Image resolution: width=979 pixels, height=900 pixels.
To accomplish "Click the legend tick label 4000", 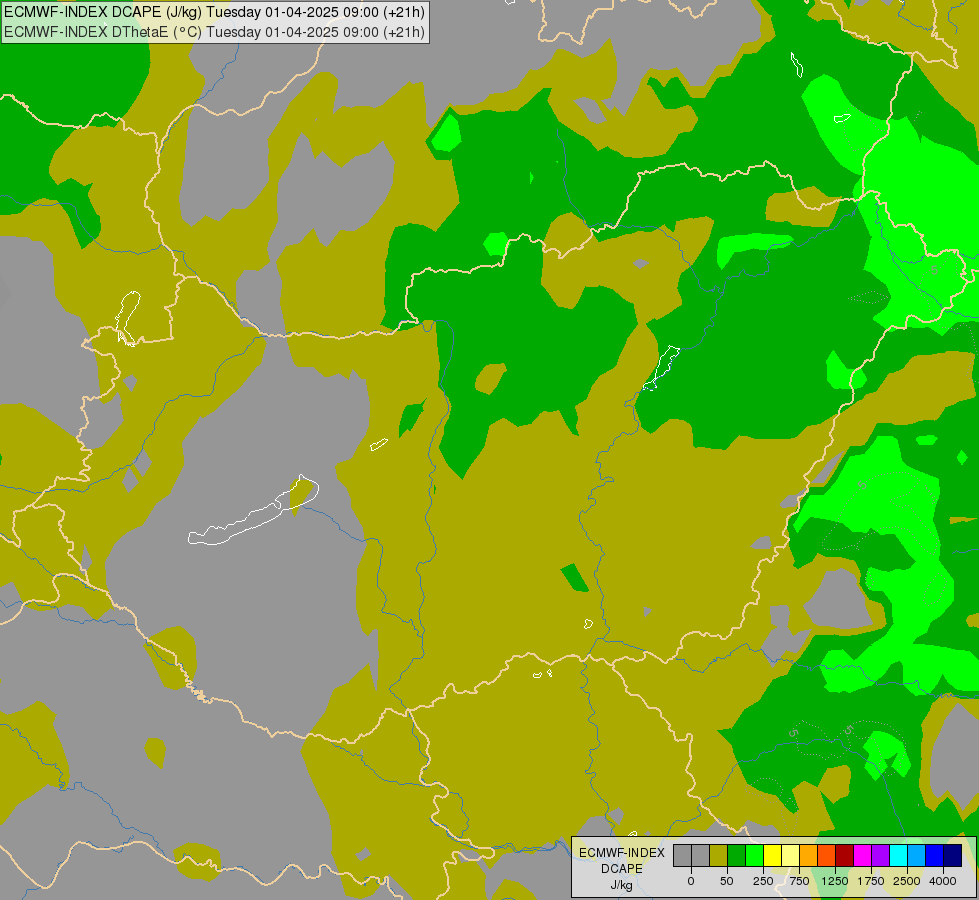I will coord(943,881).
